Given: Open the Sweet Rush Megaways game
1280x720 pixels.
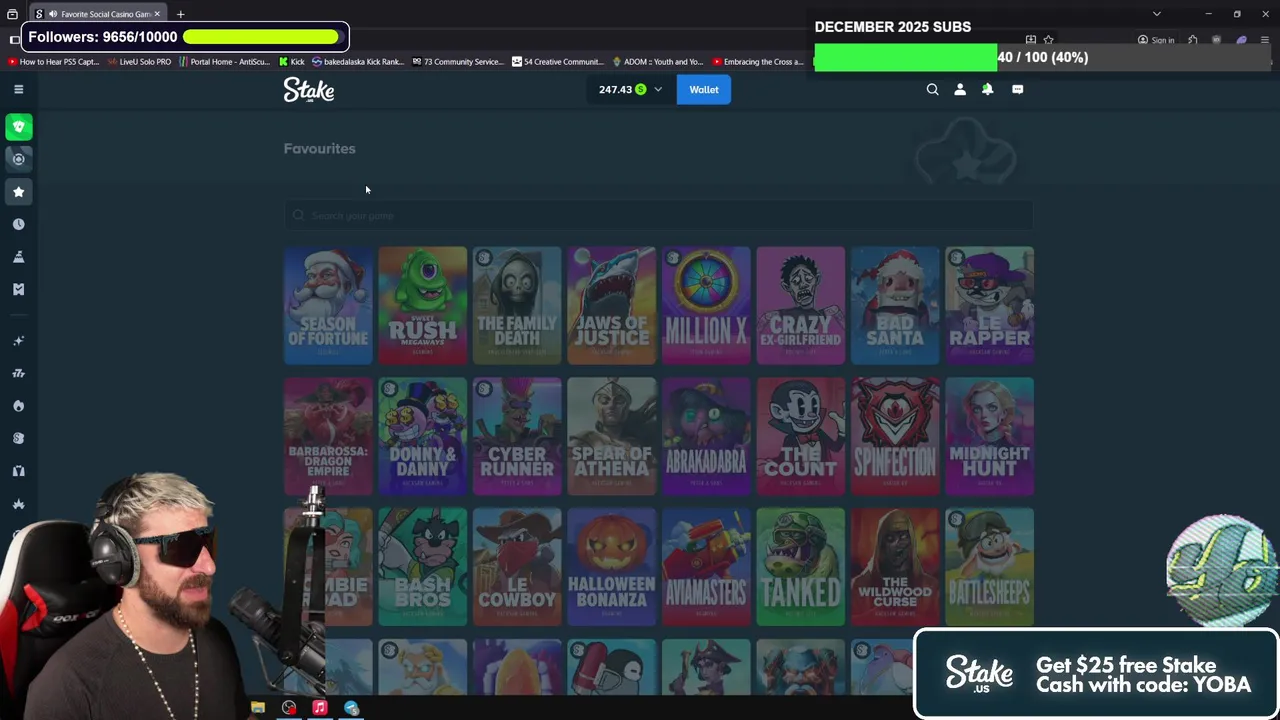Looking at the screenshot, I should [x=422, y=305].
